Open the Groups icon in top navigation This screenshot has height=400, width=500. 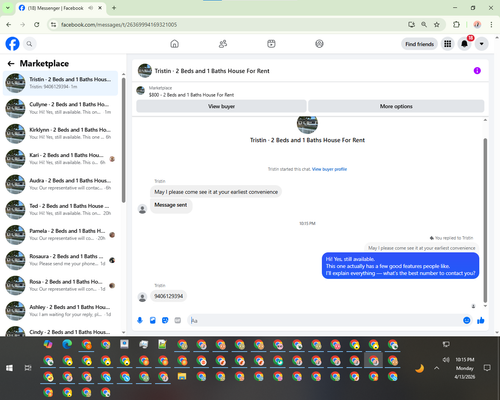319,44
